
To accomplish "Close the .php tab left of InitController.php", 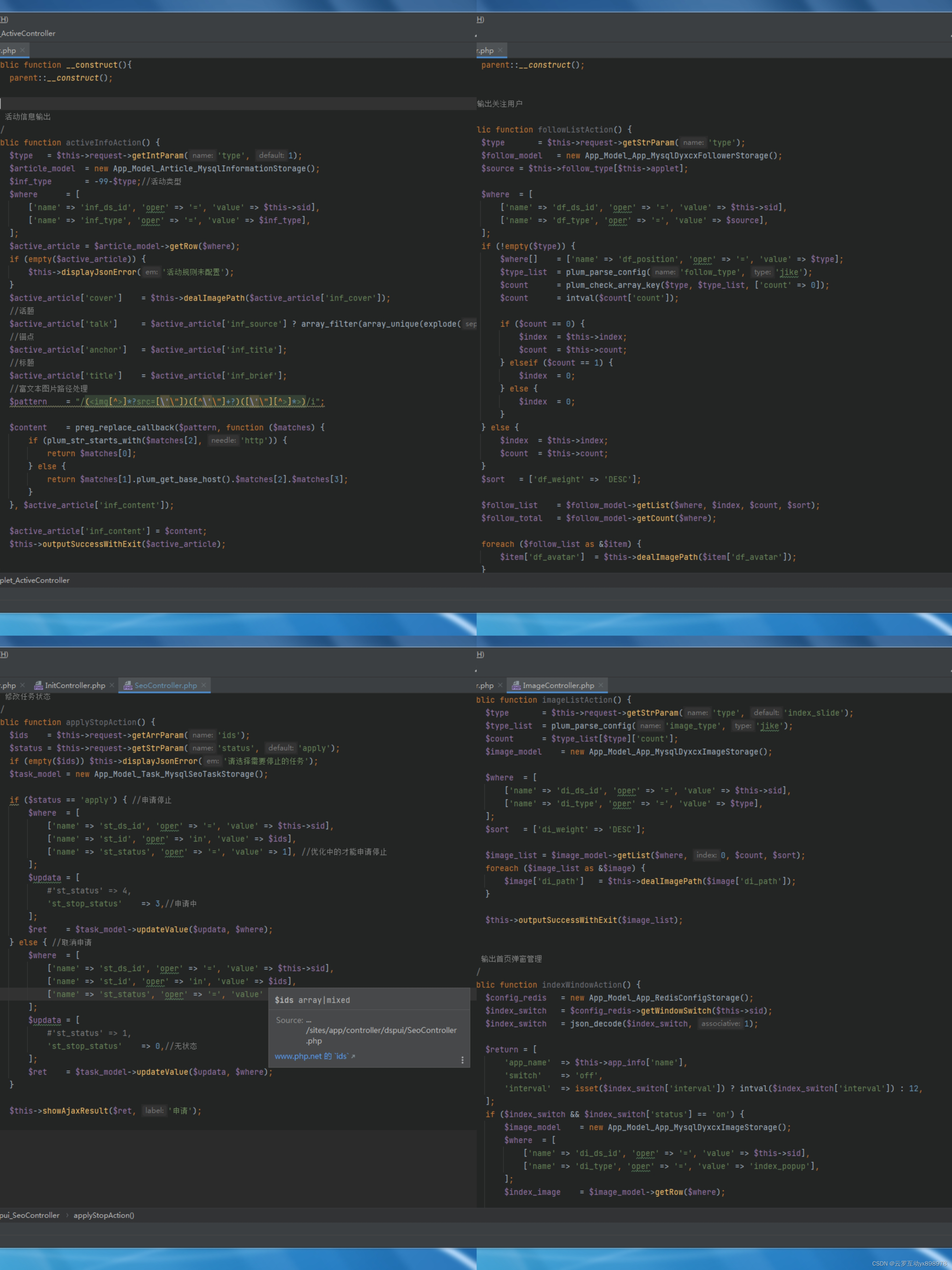I will click(x=22, y=685).
